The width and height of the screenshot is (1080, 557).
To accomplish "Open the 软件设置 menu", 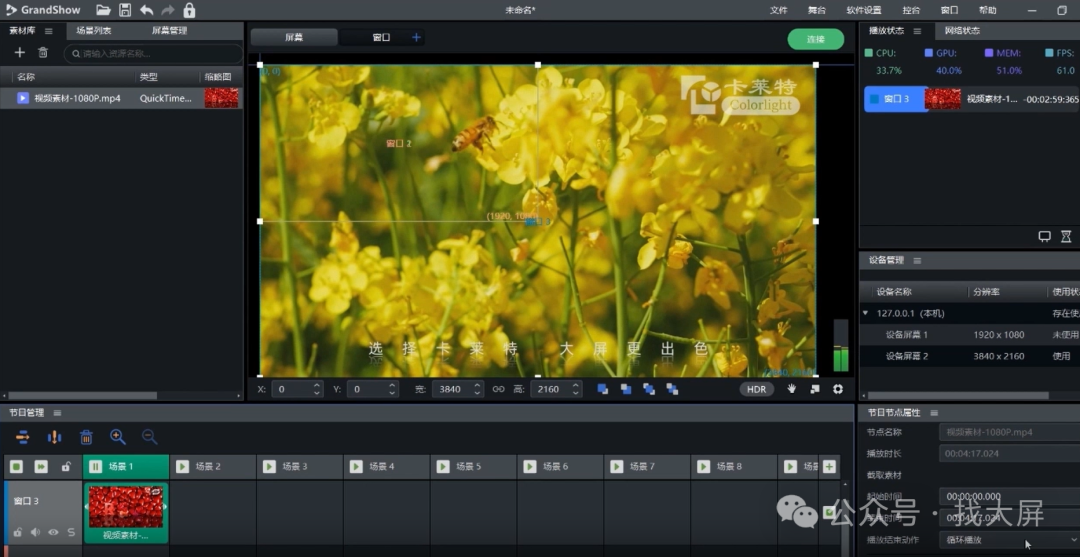I will pos(864,10).
